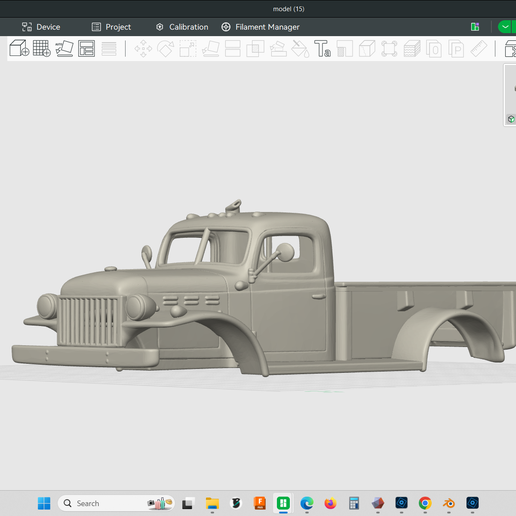Click the variable layer height icon
The height and width of the screenshot is (516, 516).
[x=109, y=49]
